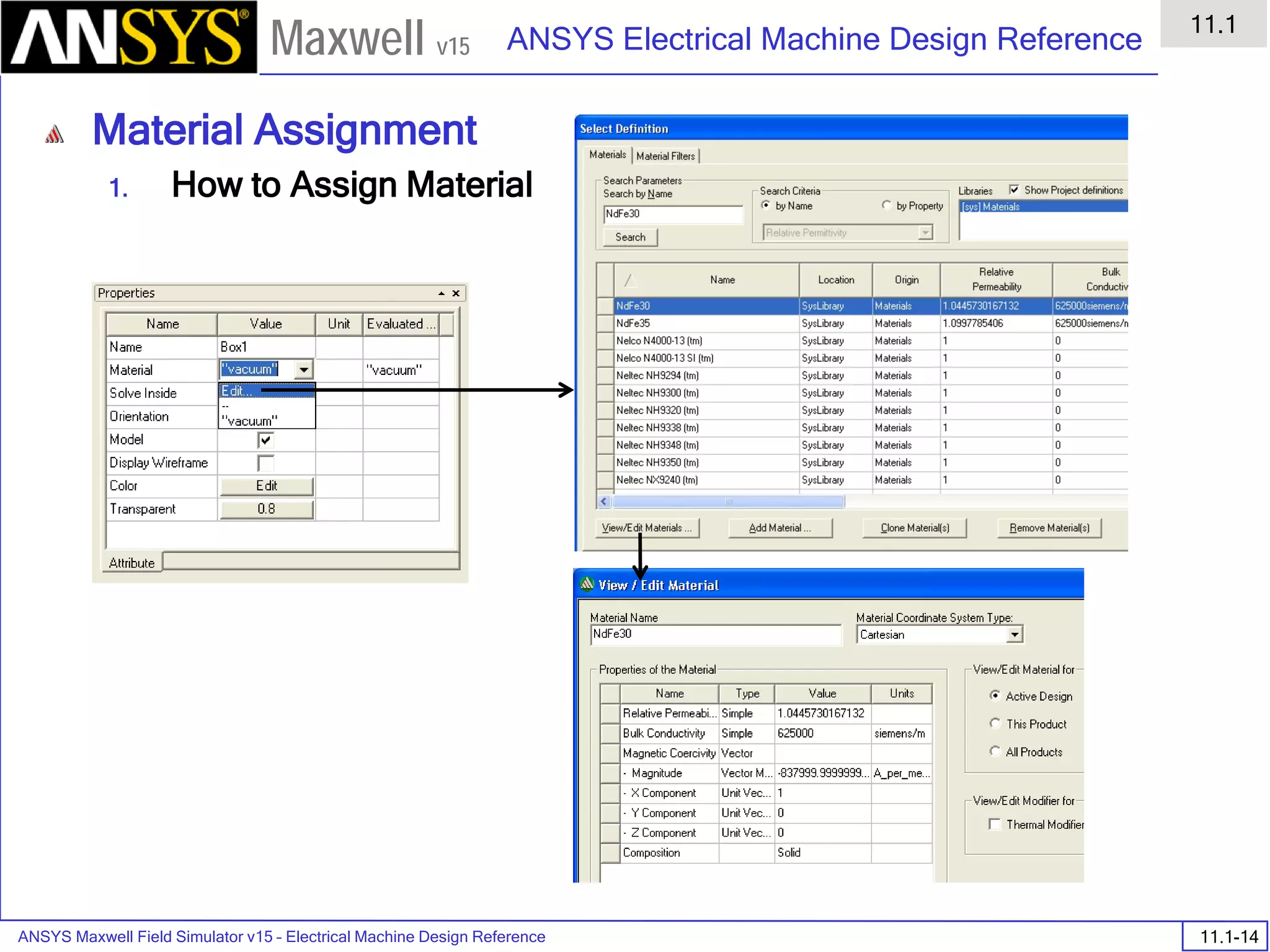1270x952 pixels.
Task: Choose the This Product radio option
Action: 995,723
